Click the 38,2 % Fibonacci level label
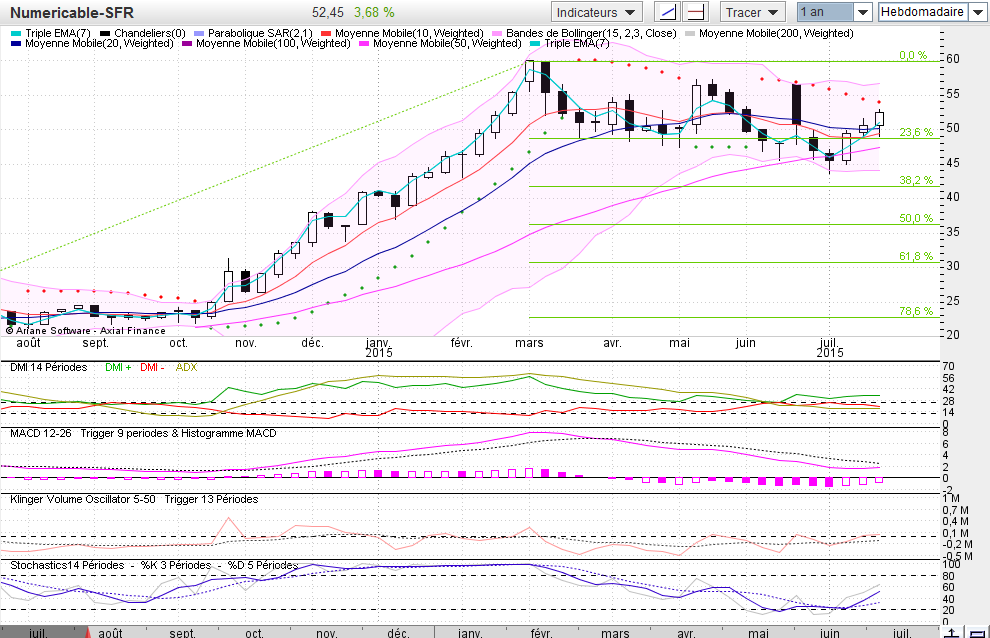Image resolution: width=990 pixels, height=638 pixels. tap(915, 180)
